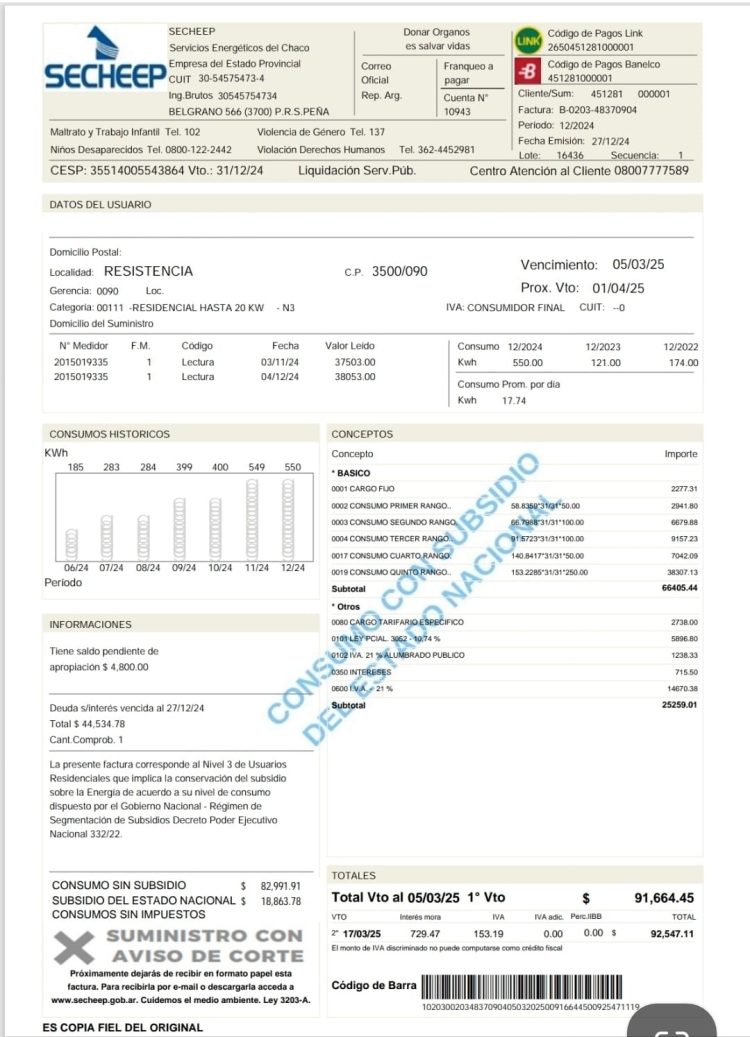Click the SECHEEP company logo
The height and width of the screenshot is (1037, 750).
[102, 60]
